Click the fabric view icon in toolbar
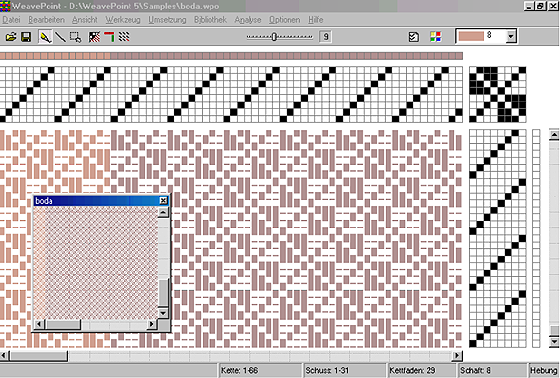Image resolution: width=560 pixels, height=378 pixels. click(94, 37)
